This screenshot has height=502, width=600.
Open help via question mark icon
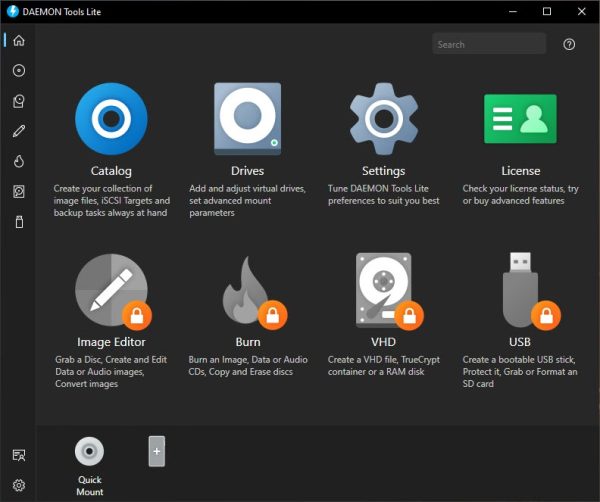(x=569, y=44)
